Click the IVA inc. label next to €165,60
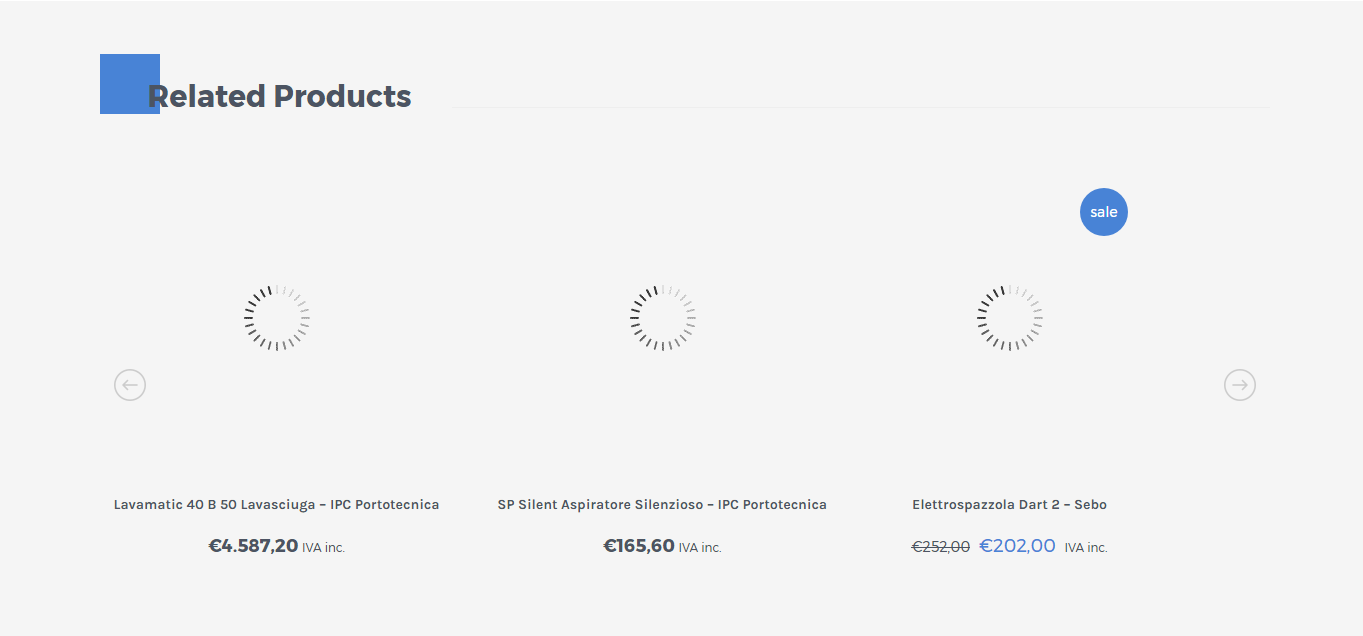The image size is (1363, 636). pos(700,548)
